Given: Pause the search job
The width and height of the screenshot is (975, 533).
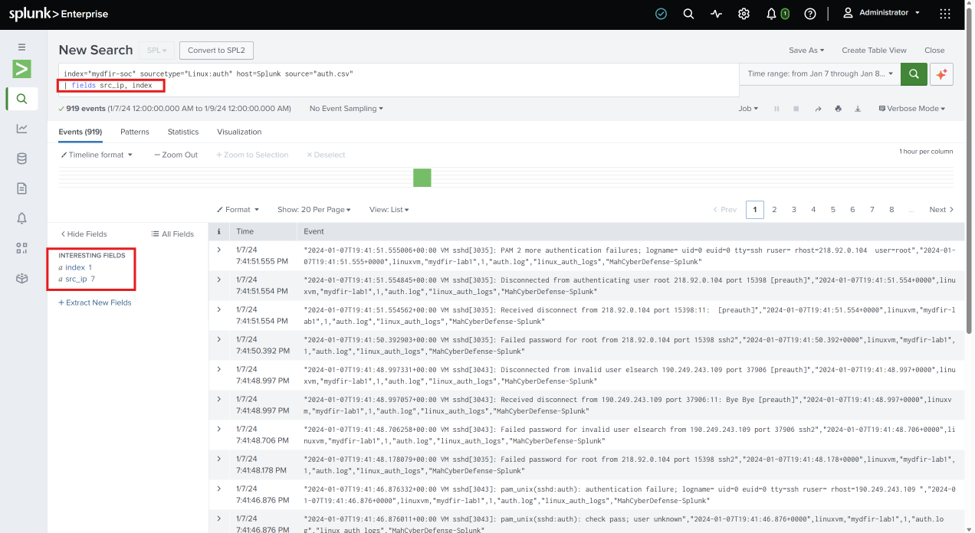Looking at the screenshot, I should point(776,109).
